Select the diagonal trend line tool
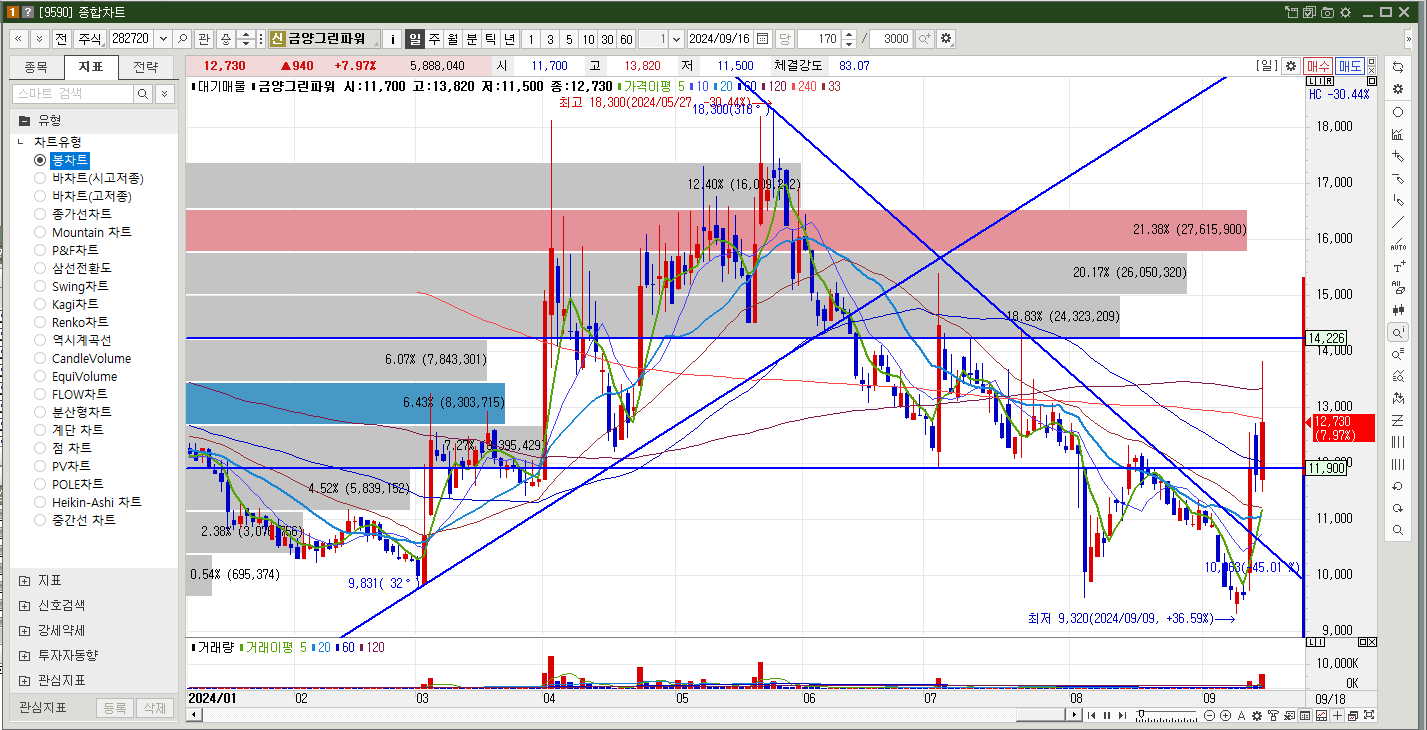The height and width of the screenshot is (730, 1427). (x=1397, y=222)
